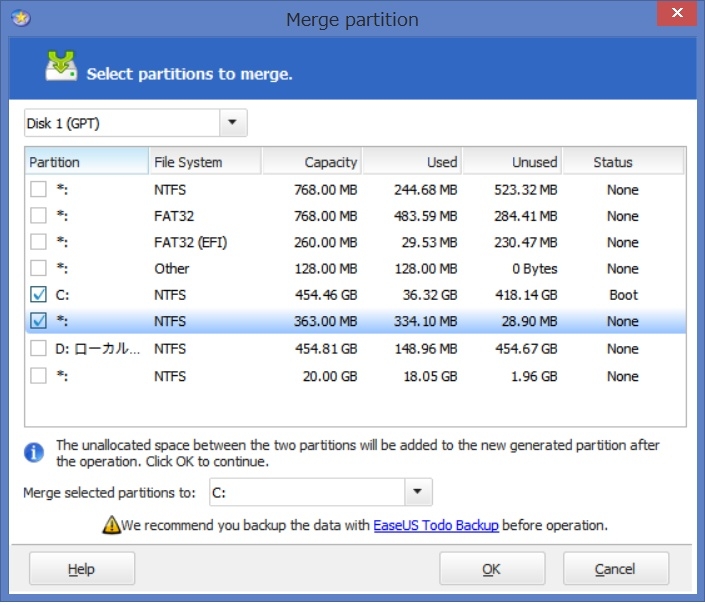The image size is (705, 605).
Task: Check the 768.00 MB FAT32 partition checkbox
Action: point(38,215)
